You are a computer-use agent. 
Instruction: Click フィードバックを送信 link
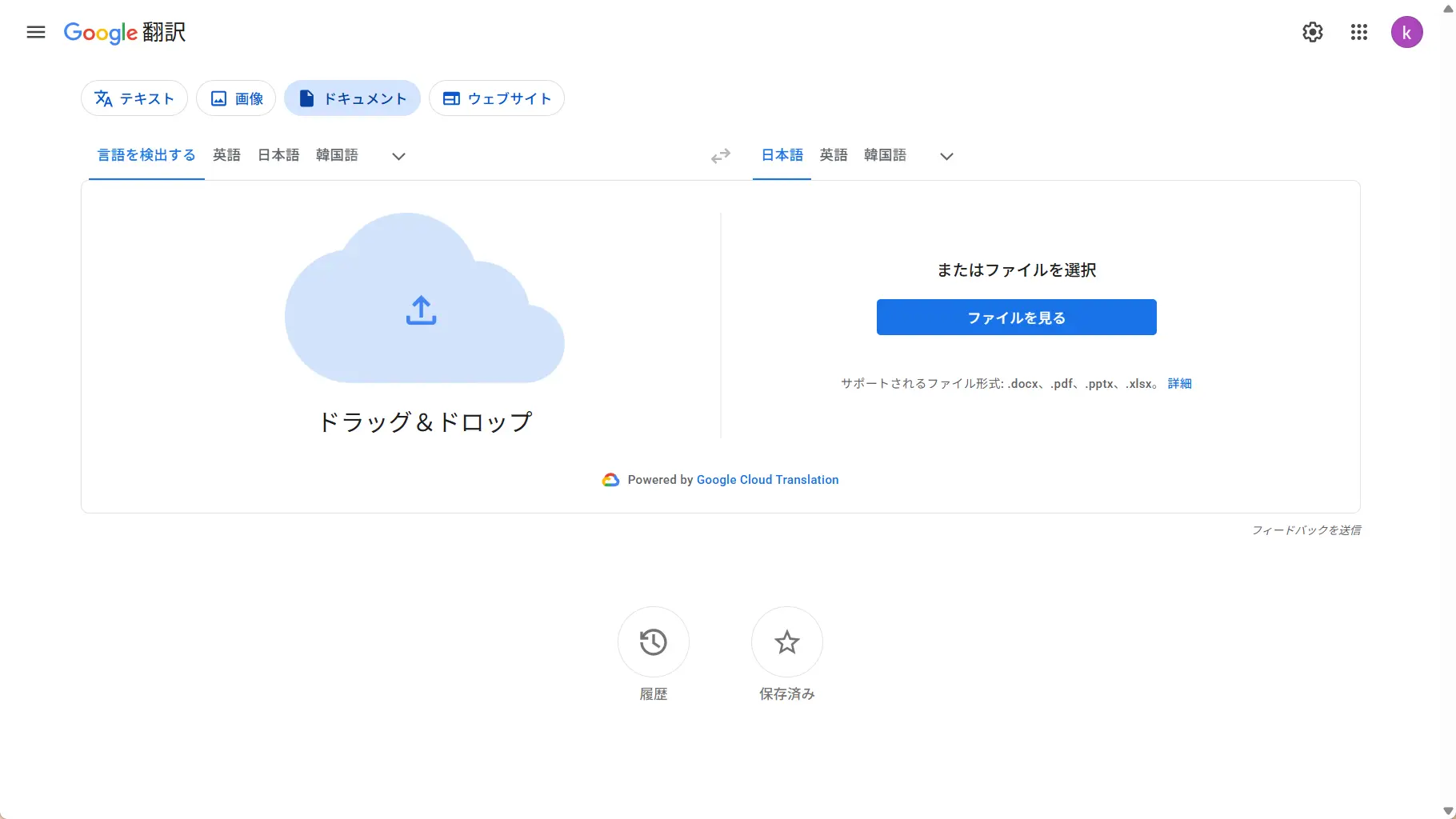[x=1306, y=530]
